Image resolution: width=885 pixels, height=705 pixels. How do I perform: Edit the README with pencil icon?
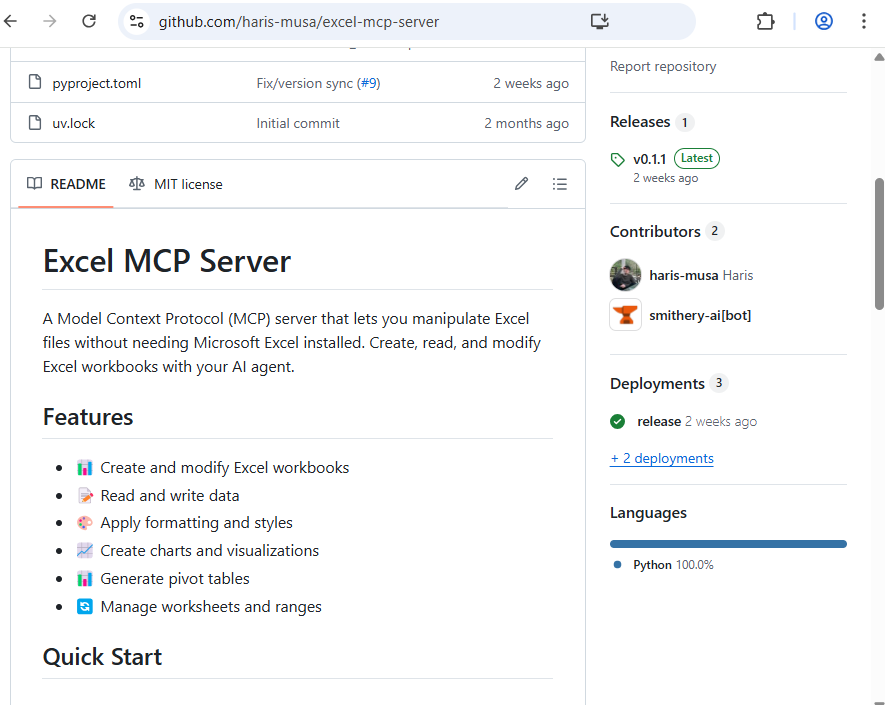[x=522, y=184]
